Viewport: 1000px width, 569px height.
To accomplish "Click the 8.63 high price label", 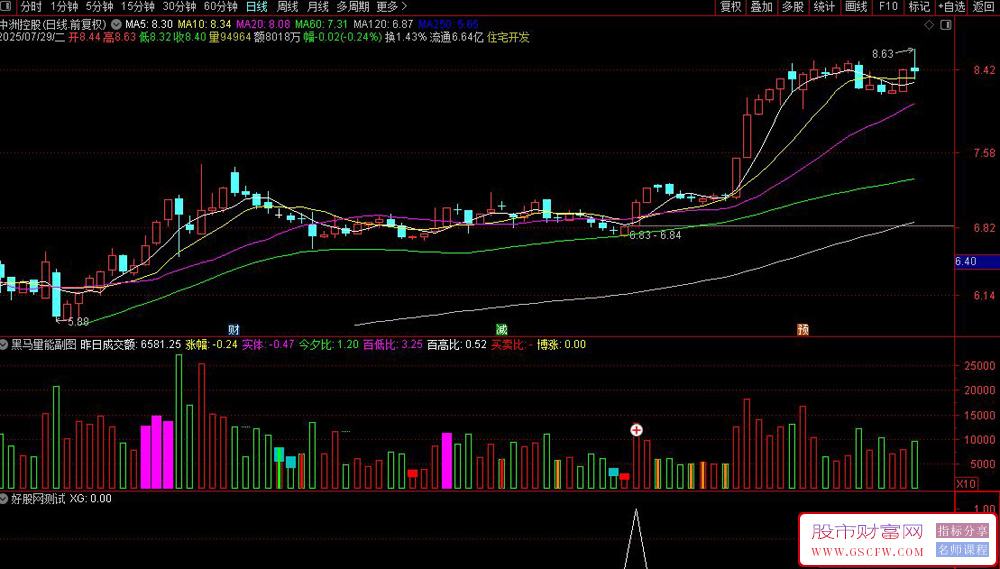I will point(883,54).
